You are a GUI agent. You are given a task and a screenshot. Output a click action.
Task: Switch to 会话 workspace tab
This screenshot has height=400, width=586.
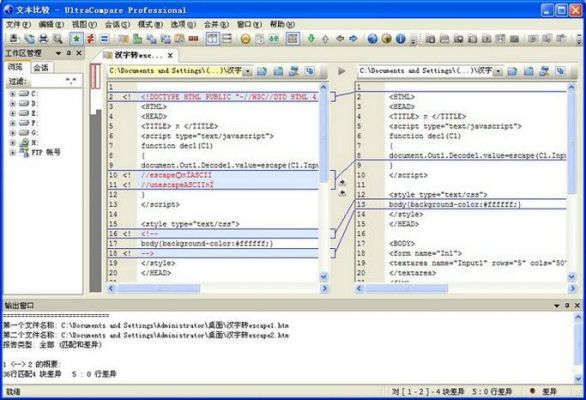click(x=41, y=68)
